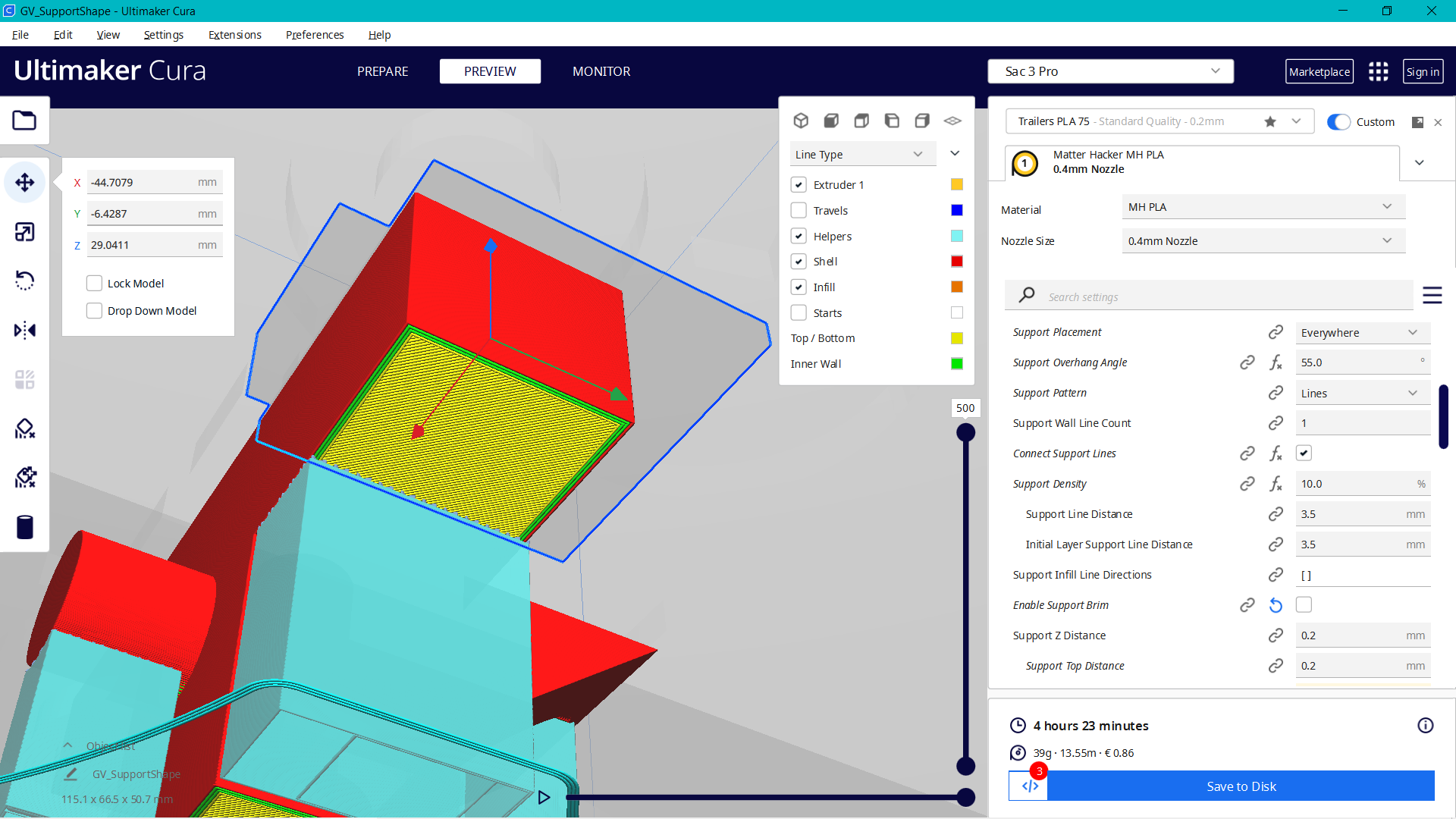Disable the Shell line type
The image size is (1456, 819).
[x=799, y=261]
